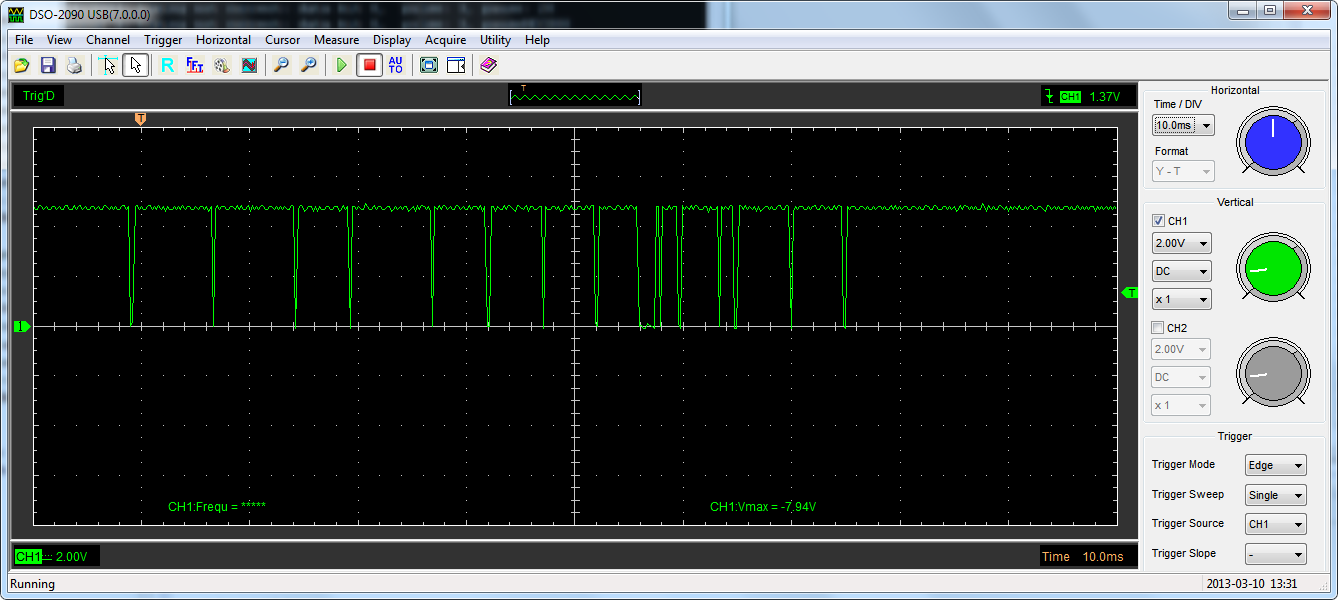Open the Cursor menu
This screenshot has width=1338, height=600.
282,40
